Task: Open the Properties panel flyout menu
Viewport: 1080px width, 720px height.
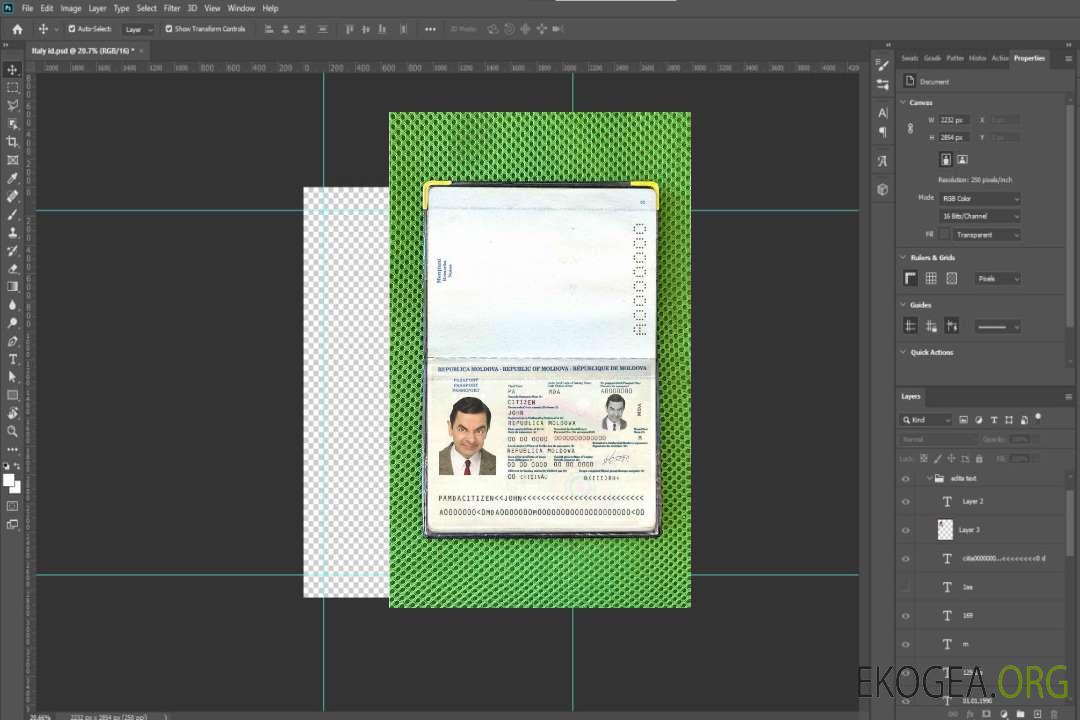Action: pyautogui.click(x=1068, y=59)
